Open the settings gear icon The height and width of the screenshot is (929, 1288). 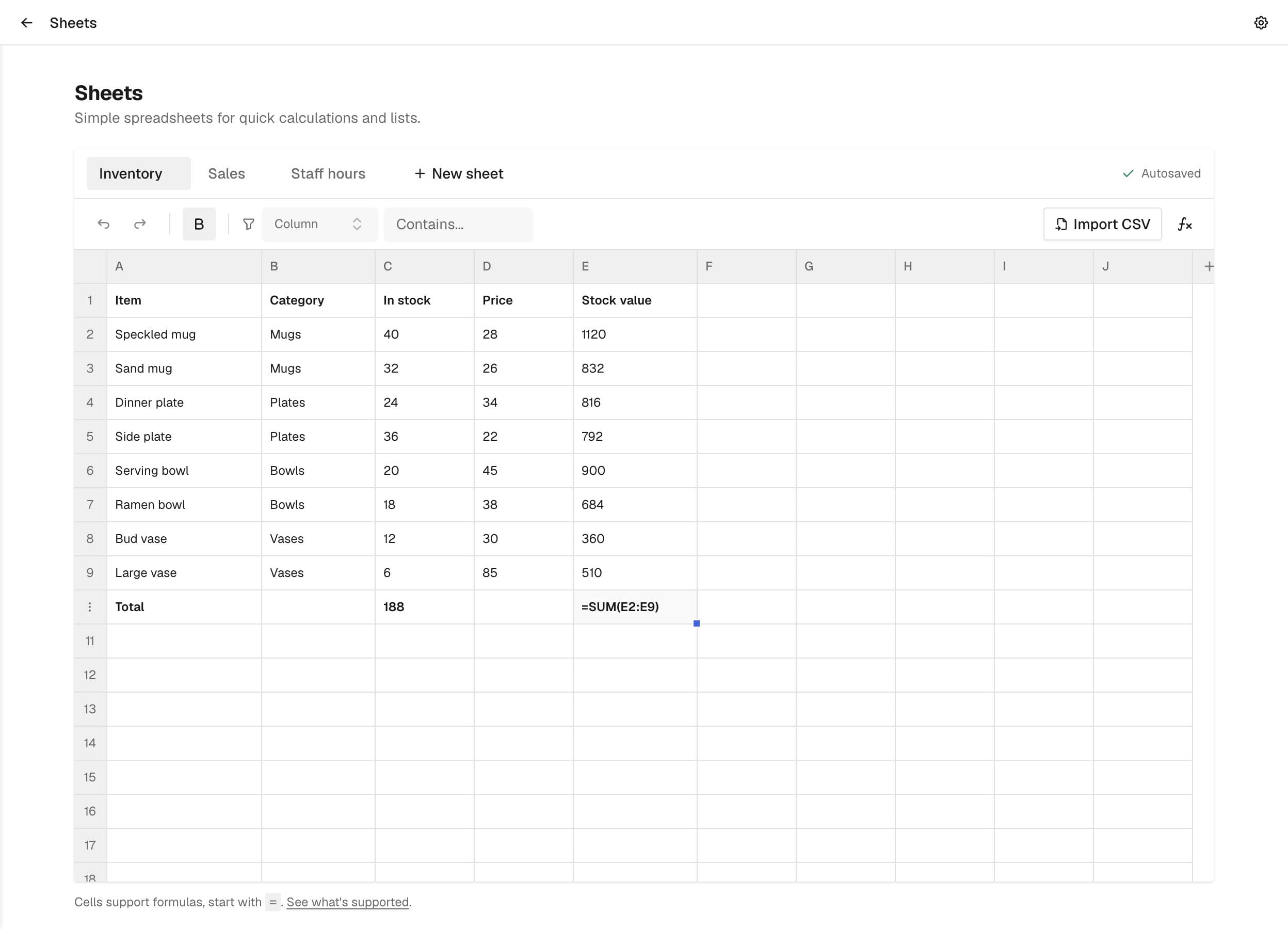[1261, 23]
